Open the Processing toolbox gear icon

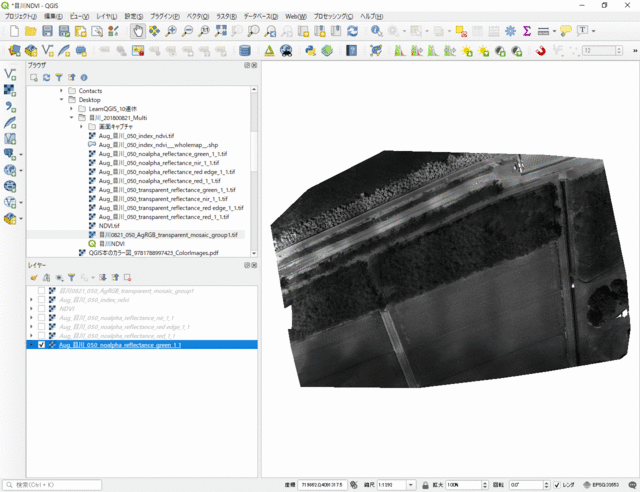point(510,31)
